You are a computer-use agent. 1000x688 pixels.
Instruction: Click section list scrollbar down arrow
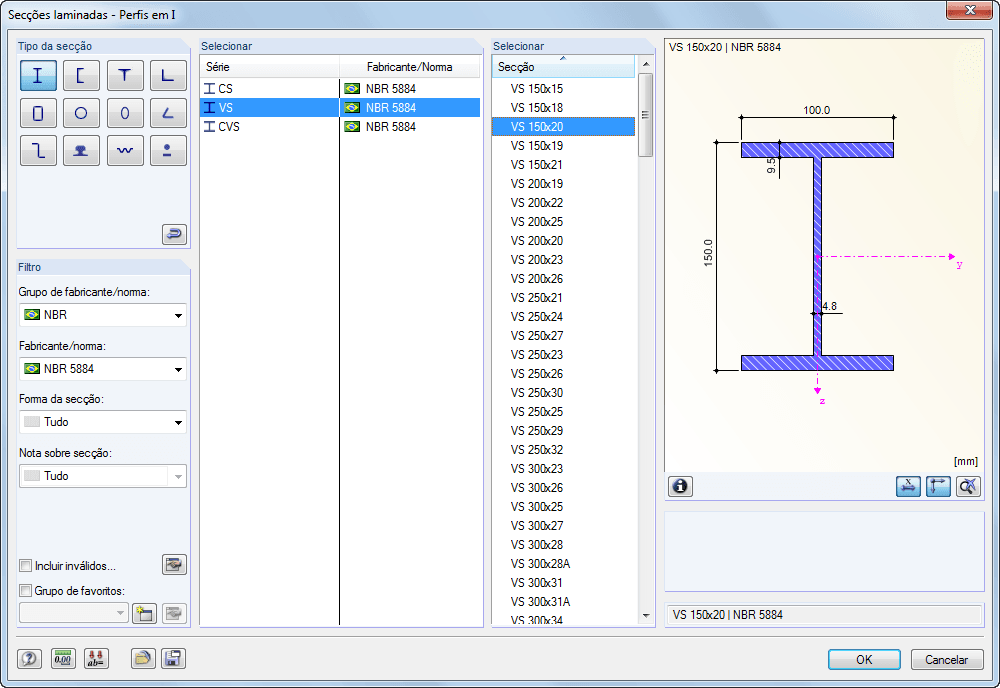point(645,616)
